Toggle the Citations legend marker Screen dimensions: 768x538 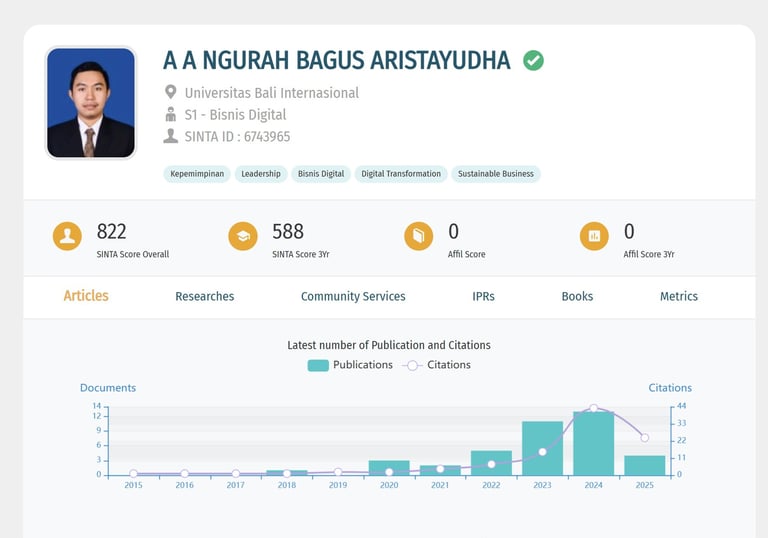point(412,366)
